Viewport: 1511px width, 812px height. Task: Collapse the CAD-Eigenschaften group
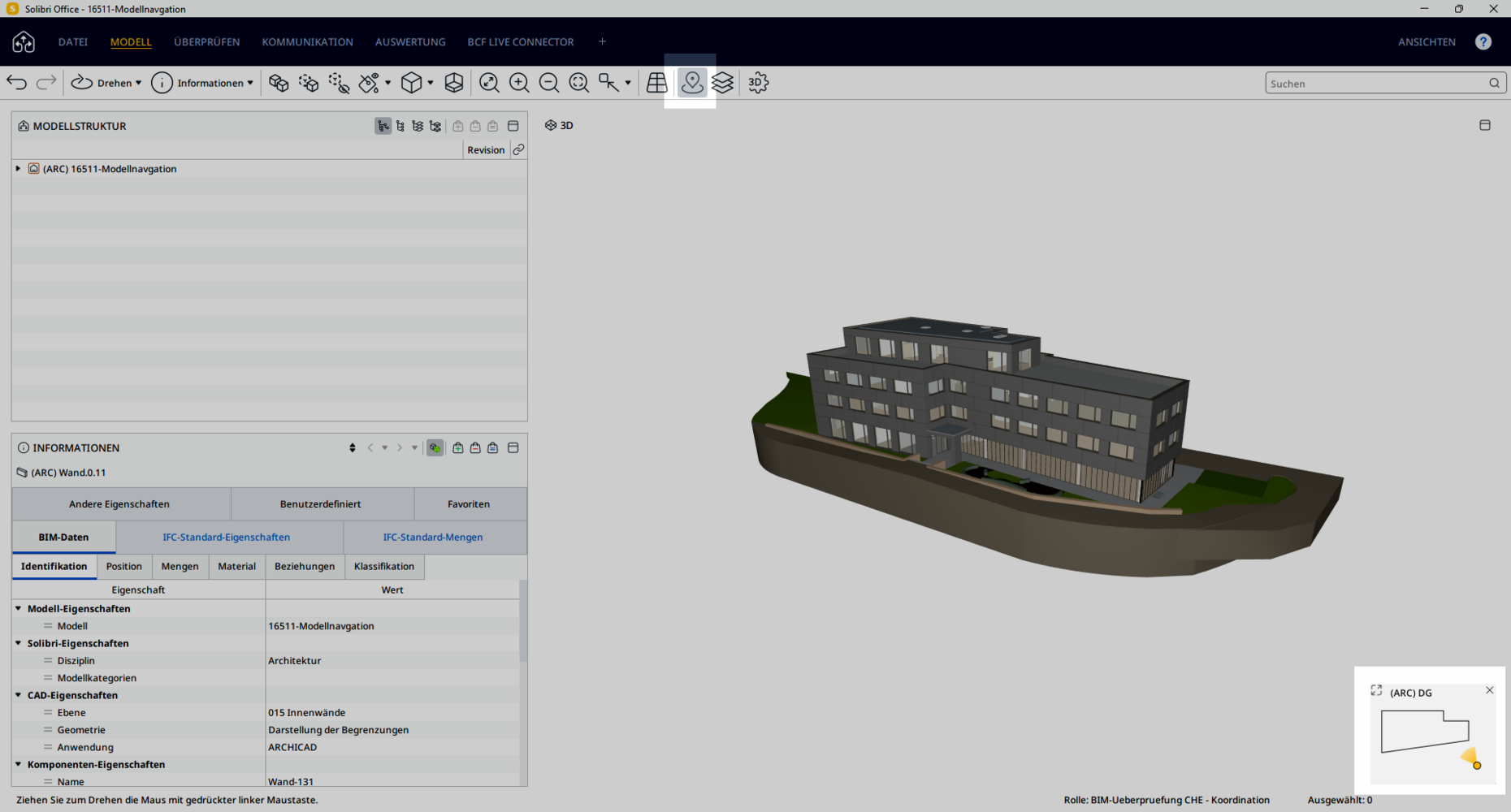[x=18, y=695]
